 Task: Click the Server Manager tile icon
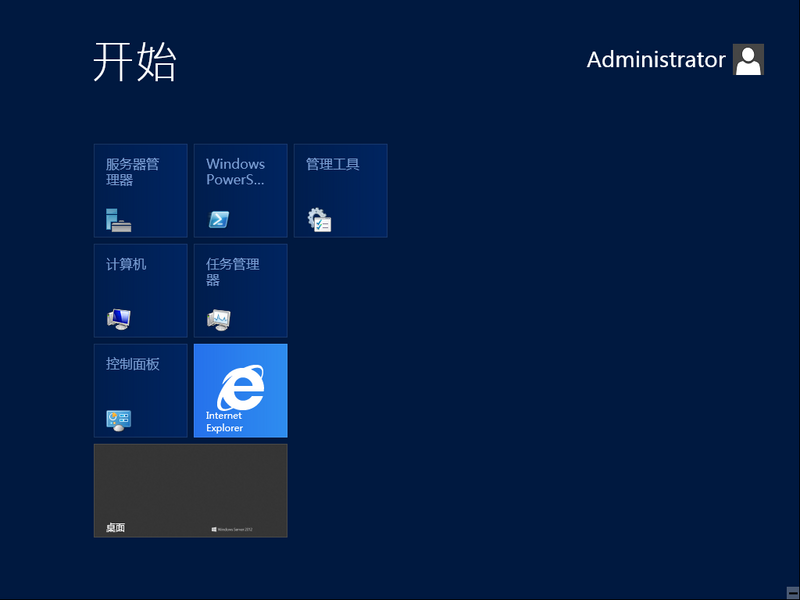pyautogui.click(x=119, y=220)
